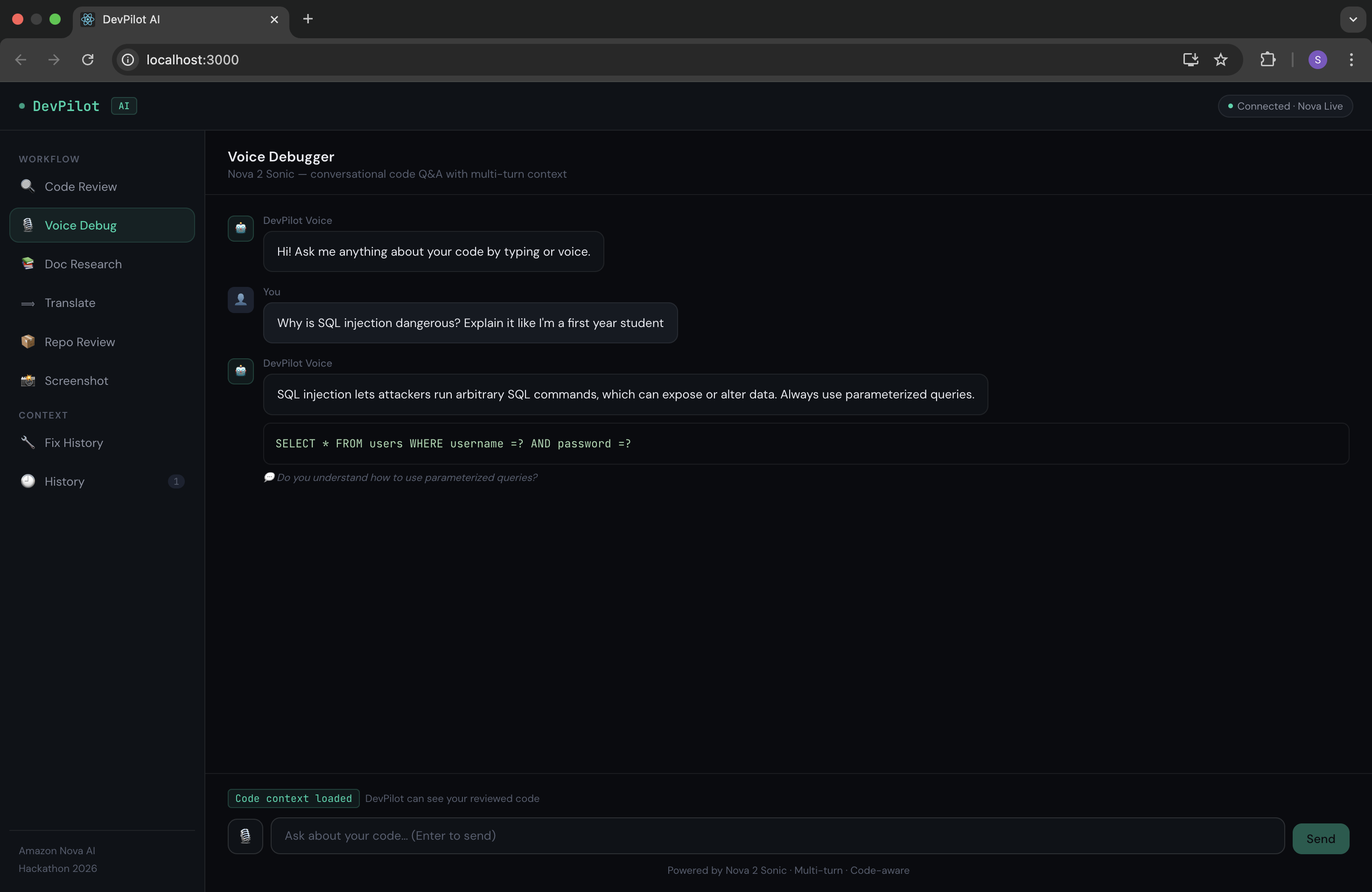The height and width of the screenshot is (892, 1372).
Task: Click the microphone voice input button
Action: tap(245, 836)
